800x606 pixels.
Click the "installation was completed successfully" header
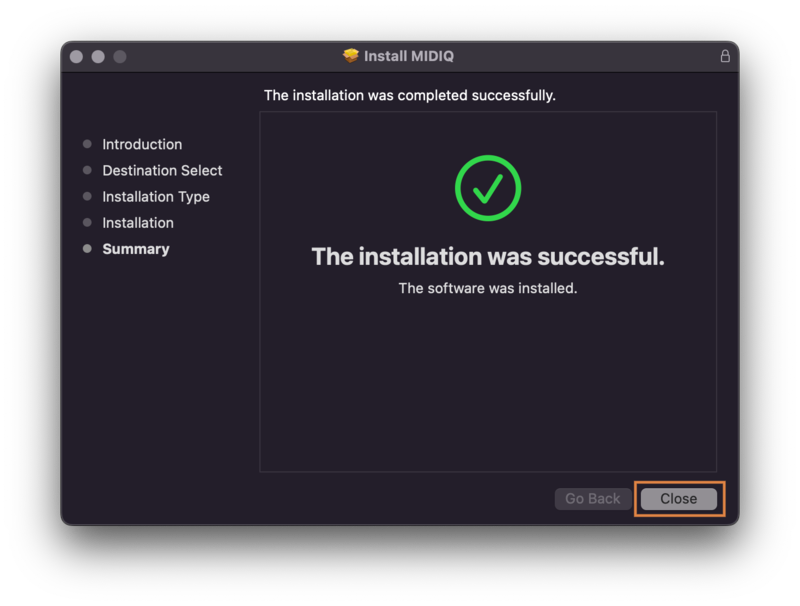[x=410, y=95]
